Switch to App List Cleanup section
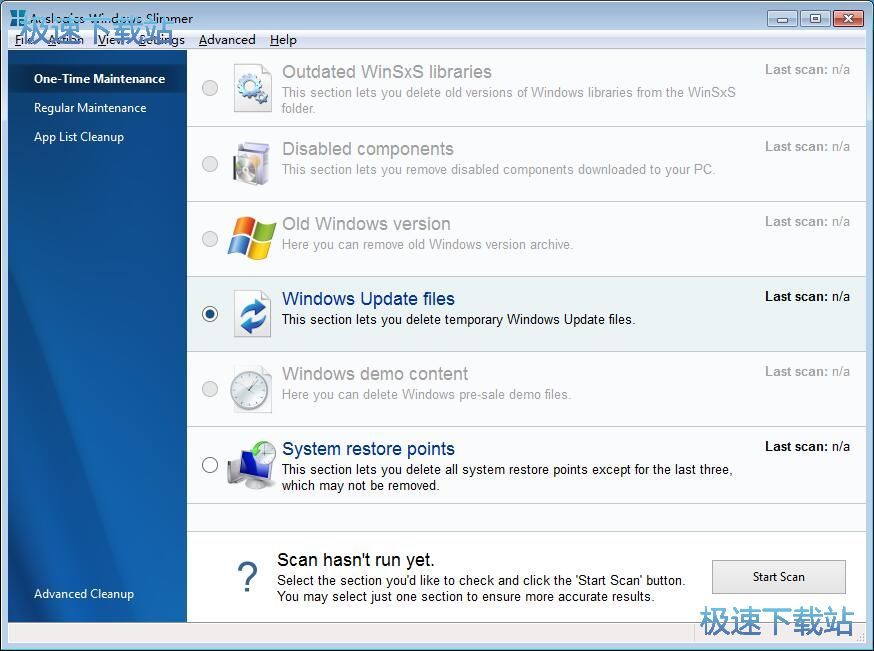Viewport: 874px width, 651px height. tap(79, 137)
